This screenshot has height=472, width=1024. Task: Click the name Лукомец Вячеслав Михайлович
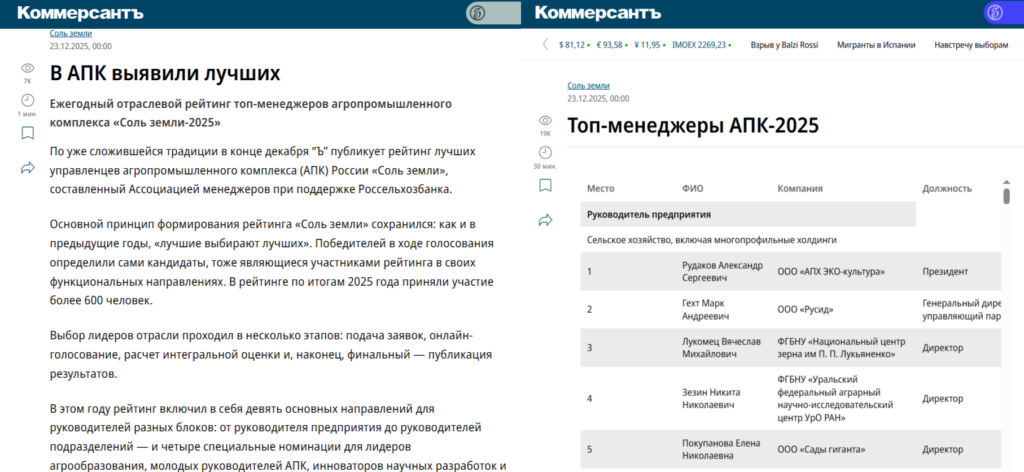[721, 348]
